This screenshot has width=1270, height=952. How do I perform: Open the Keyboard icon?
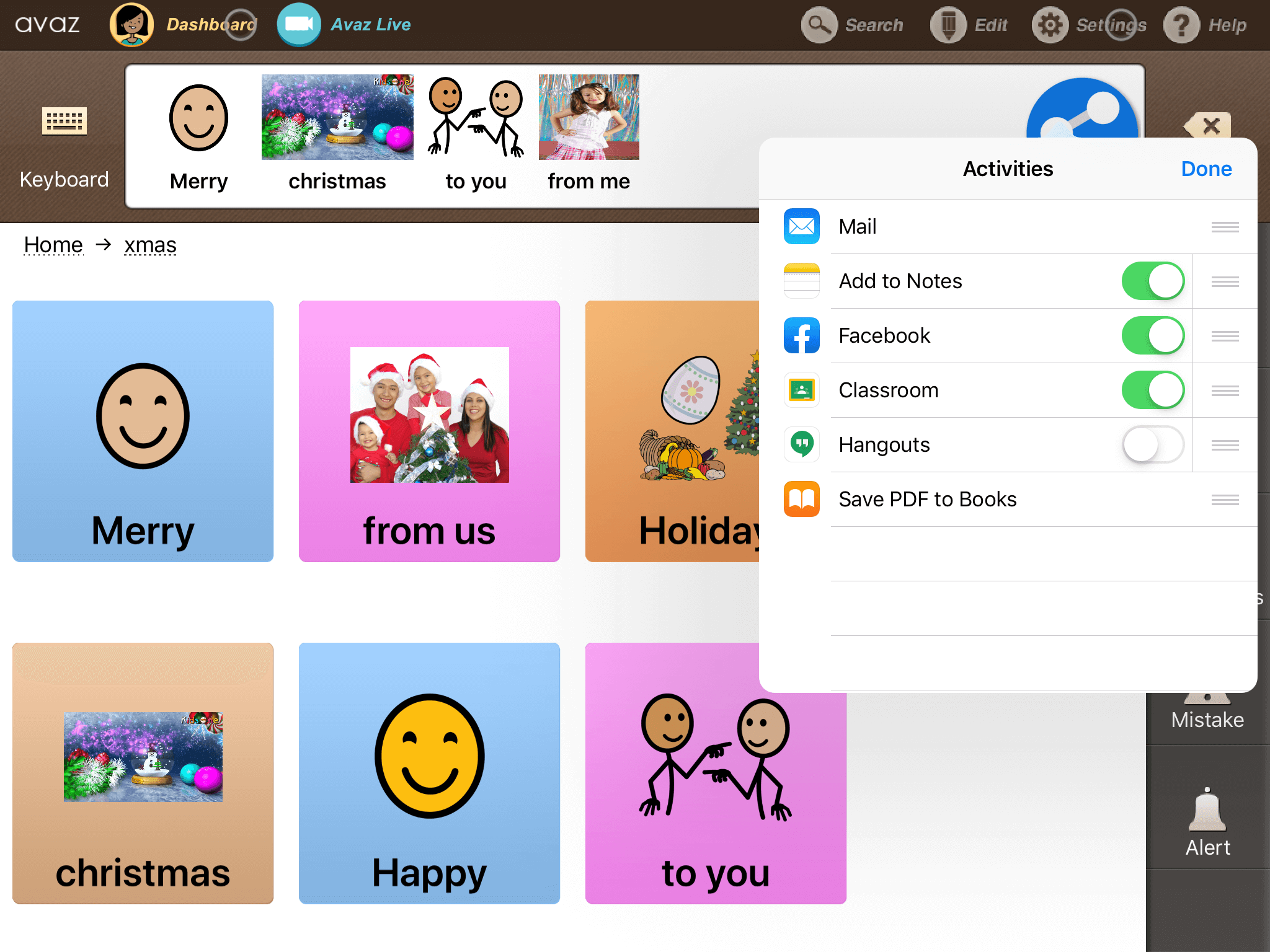click(64, 121)
